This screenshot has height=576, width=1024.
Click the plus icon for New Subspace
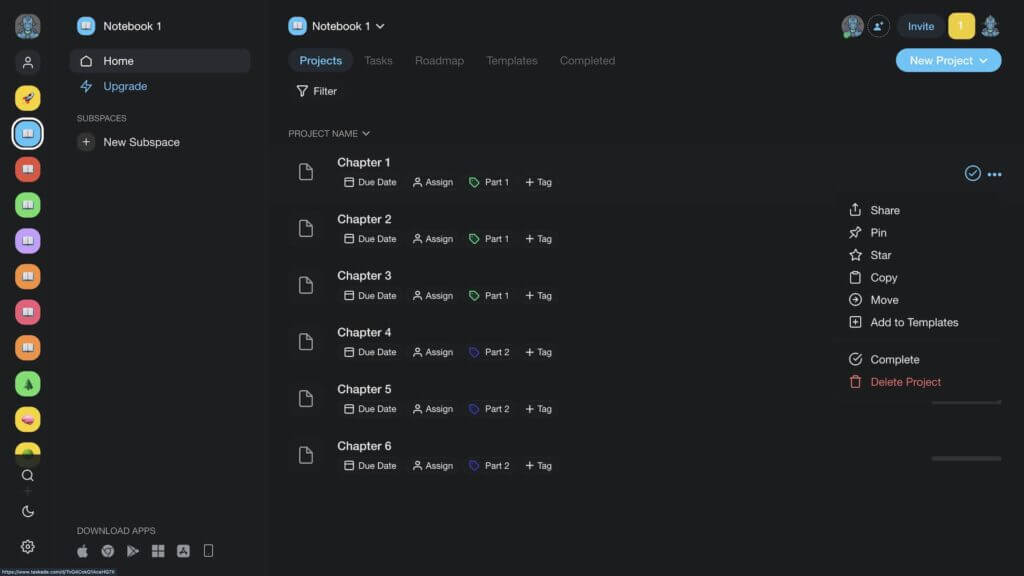click(86, 142)
